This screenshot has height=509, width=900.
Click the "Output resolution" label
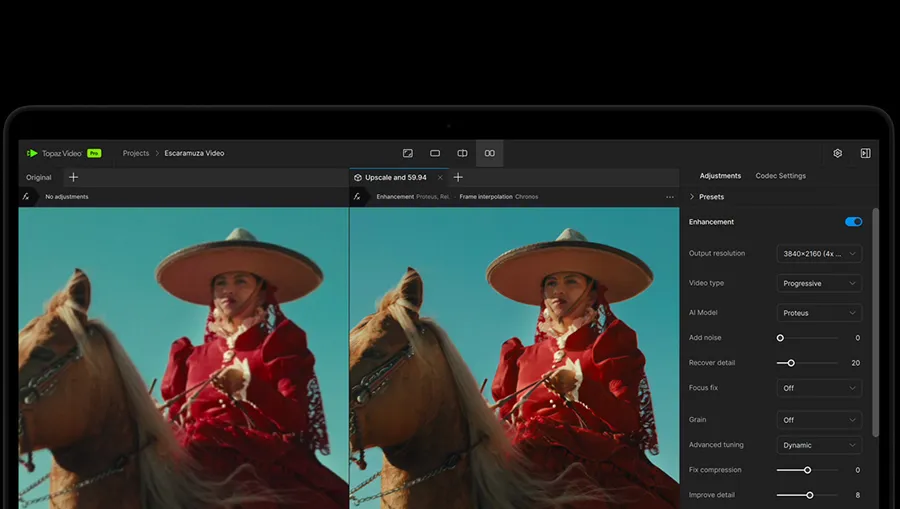[717, 253]
